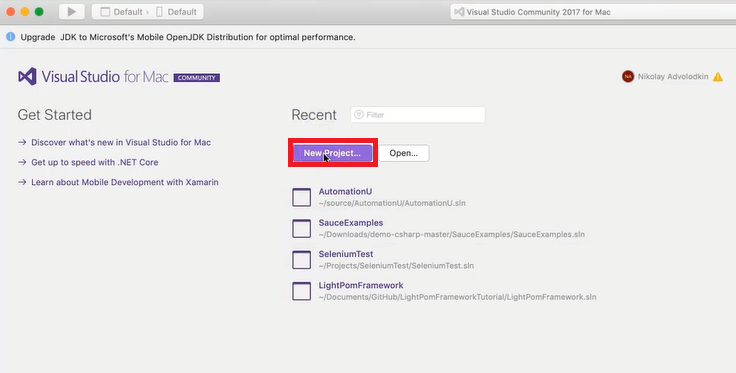Open Get up to speed with .NET Core
Image resolution: width=736 pixels, height=373 pixels.
click(94, 162)
